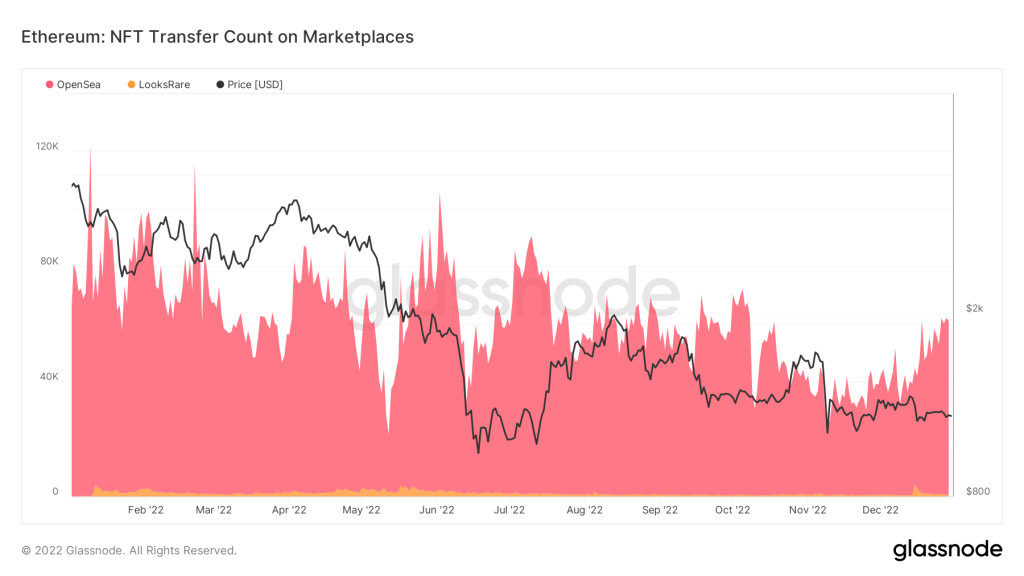Click the chart title about NFT Transfer Count
This screenshot has width=1024, height=576.
pyautogui.click(x=217, y=37)
